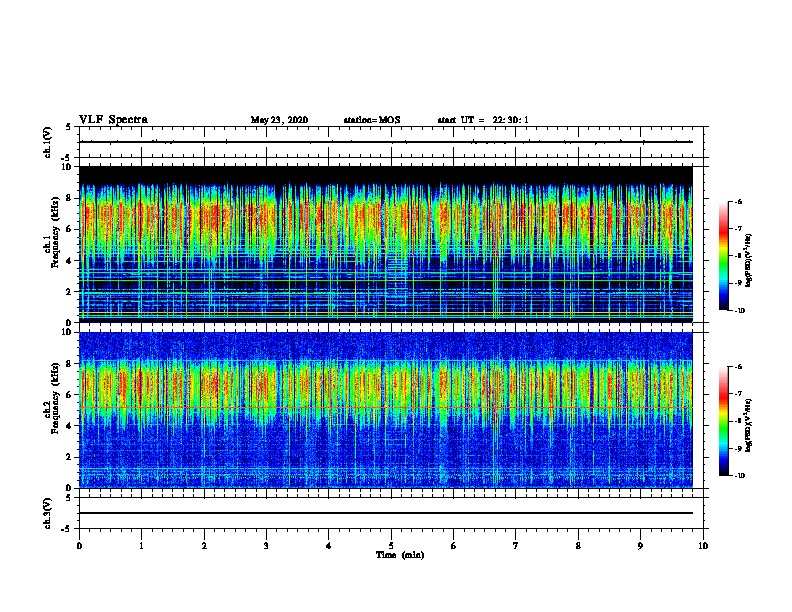The height and width of the screenshot is (612, 792).
Task: Click the 10 kHz tick on ch.1 frequency axis
Action: 67,167
